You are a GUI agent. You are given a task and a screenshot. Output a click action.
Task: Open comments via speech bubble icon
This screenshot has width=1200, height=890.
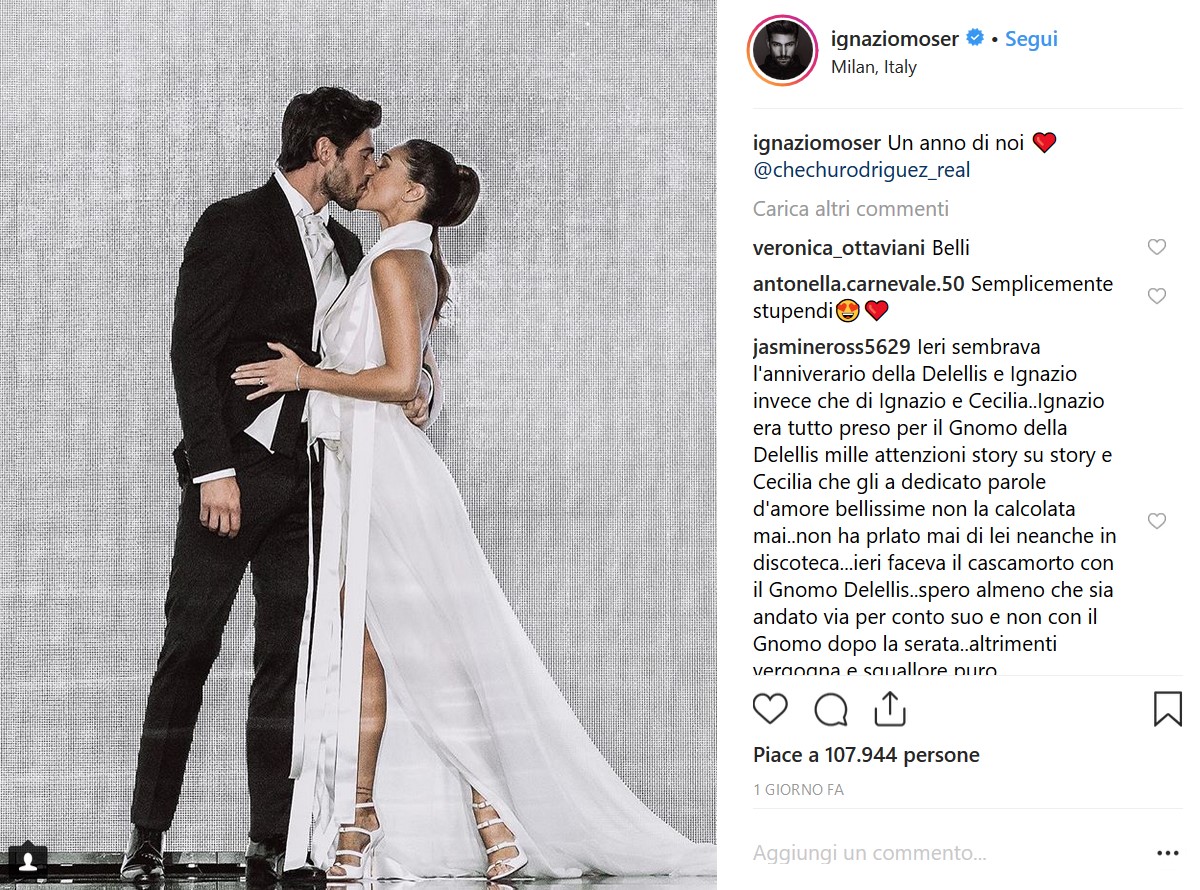click(831, 709)
